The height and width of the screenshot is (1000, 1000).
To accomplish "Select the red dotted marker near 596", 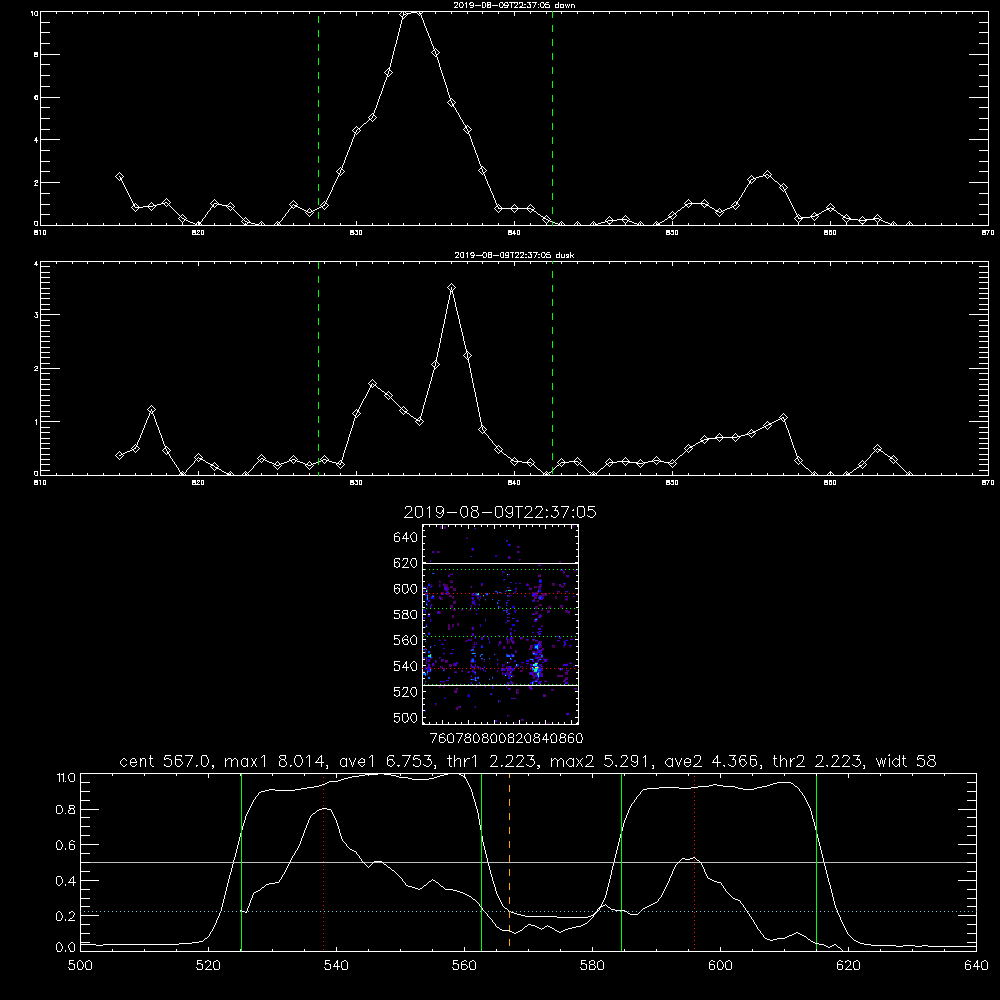I will tap(694, 861).
